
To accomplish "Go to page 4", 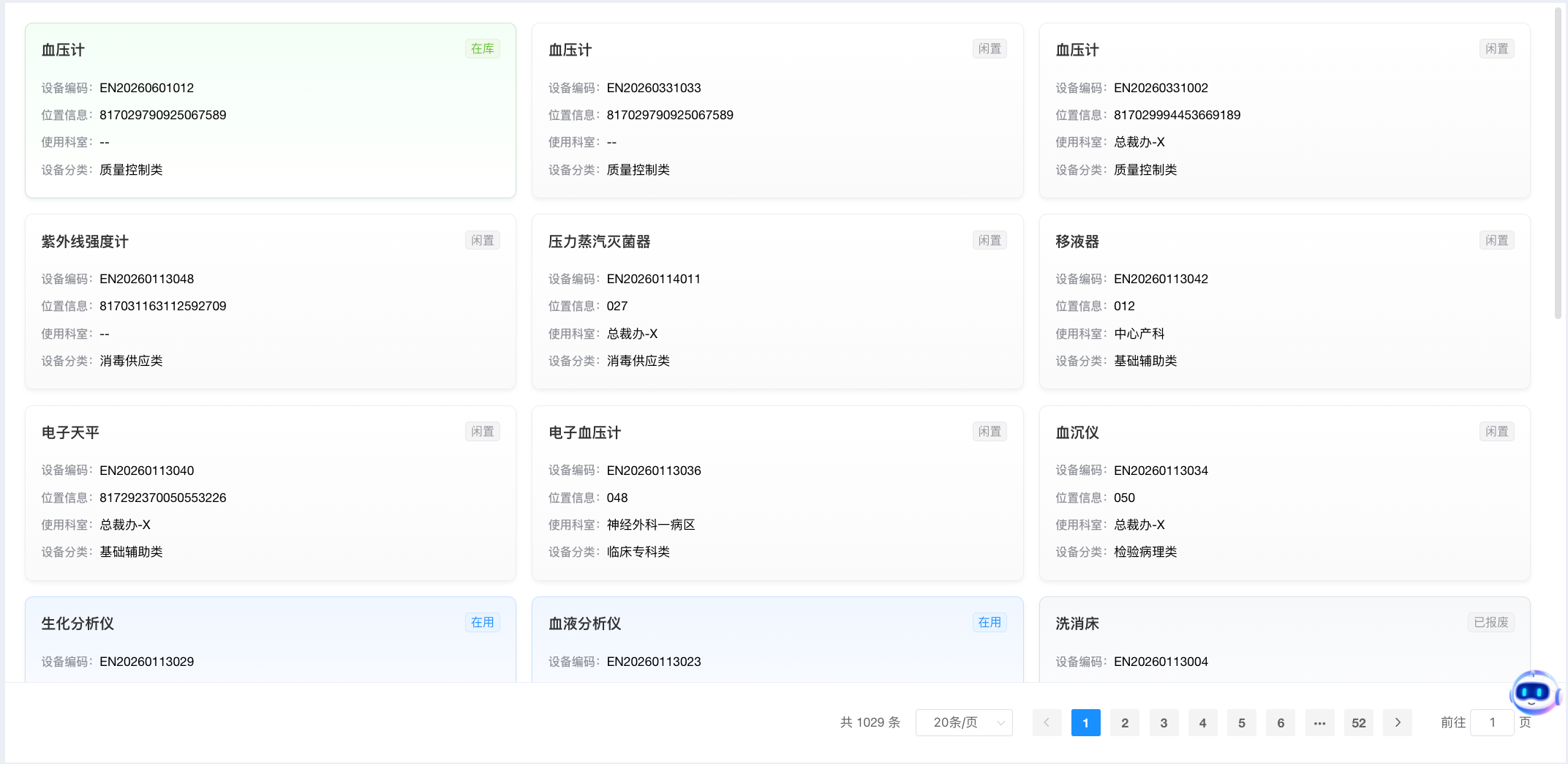I will click(x=1202, y=723).
